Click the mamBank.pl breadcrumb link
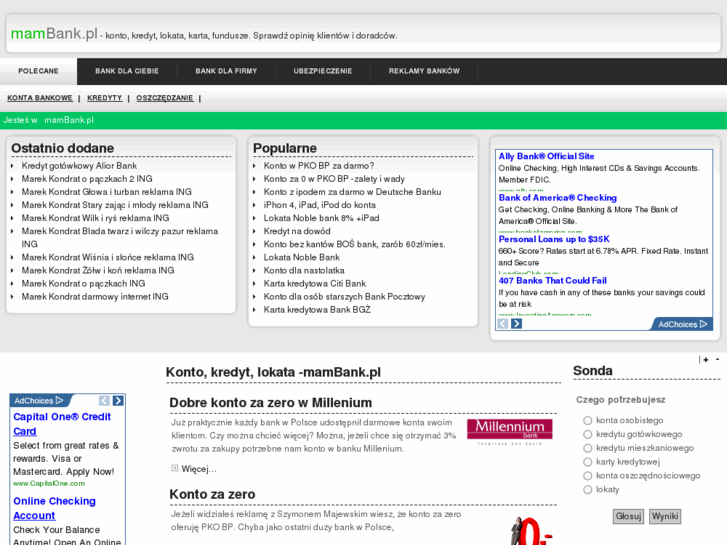Viewport: 727px width, 545px height. [x=69, y=120]
